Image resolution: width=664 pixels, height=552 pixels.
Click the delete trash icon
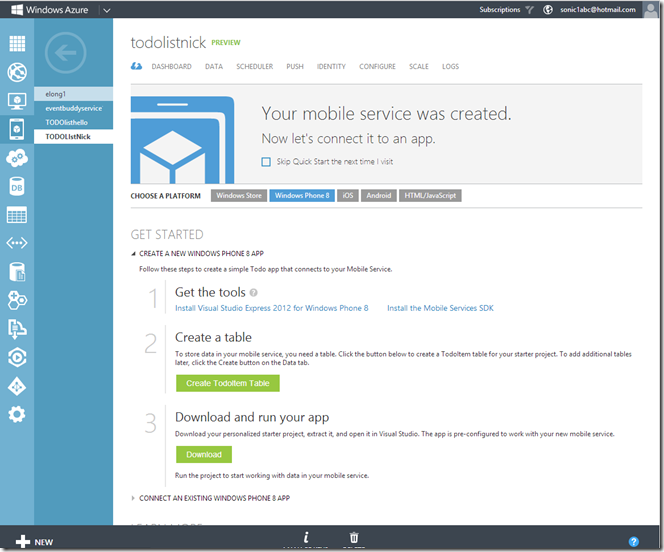pos(354,537)
